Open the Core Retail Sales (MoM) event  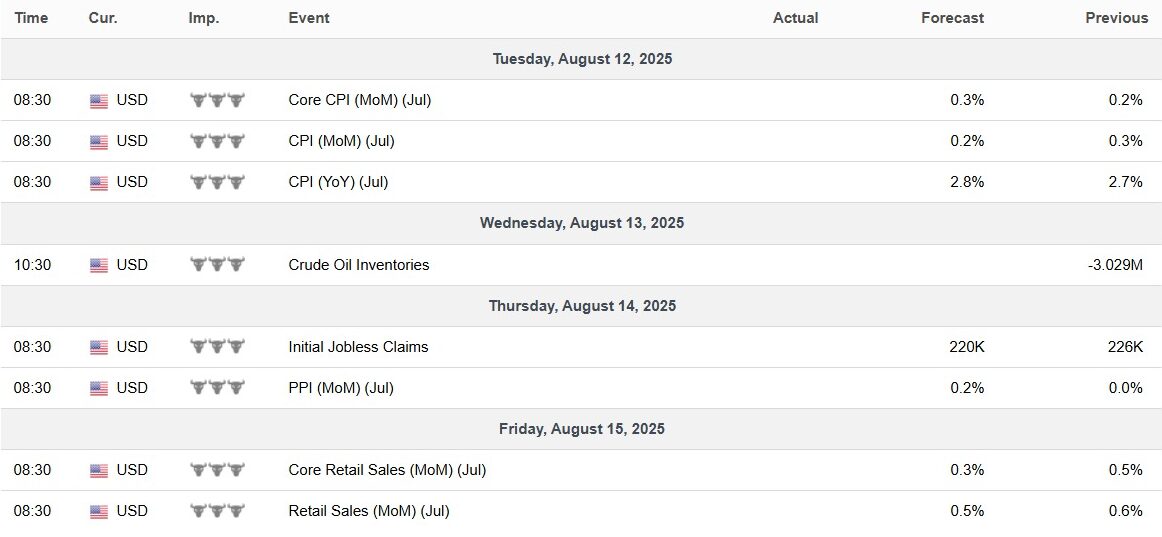(387, 470)
